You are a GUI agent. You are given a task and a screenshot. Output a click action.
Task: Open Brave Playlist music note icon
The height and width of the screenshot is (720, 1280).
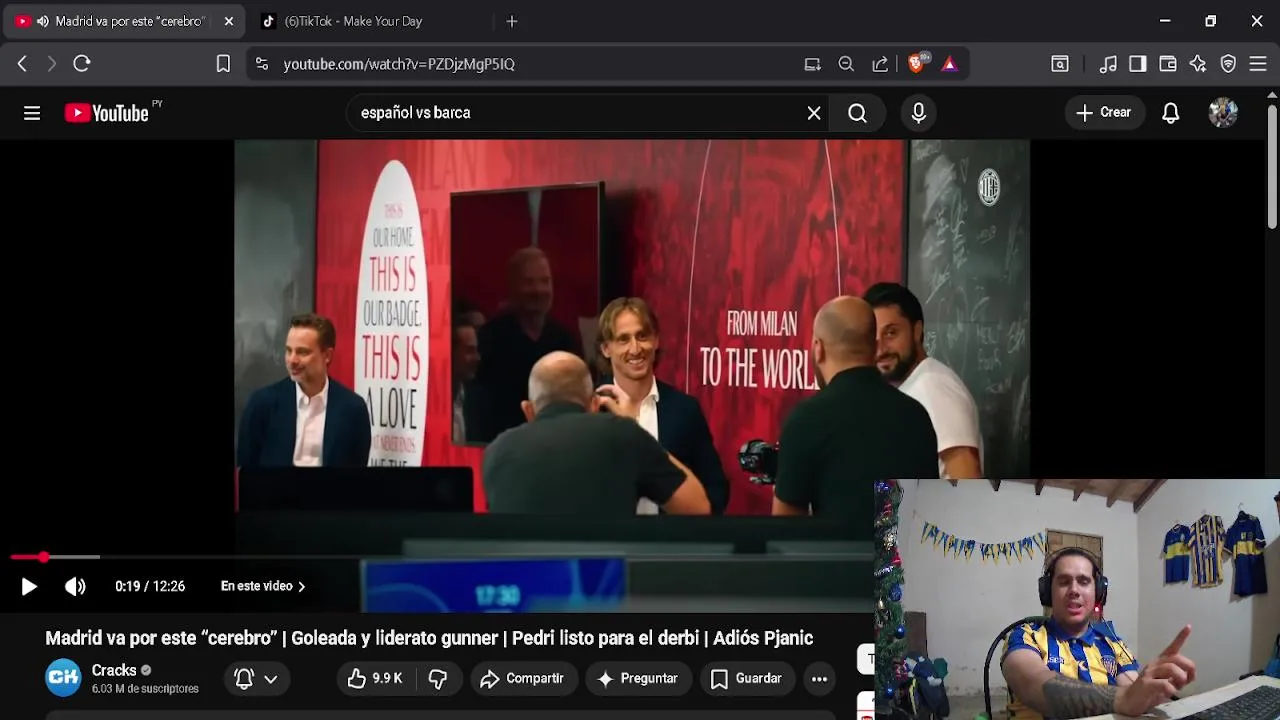tap(1108, 64)
